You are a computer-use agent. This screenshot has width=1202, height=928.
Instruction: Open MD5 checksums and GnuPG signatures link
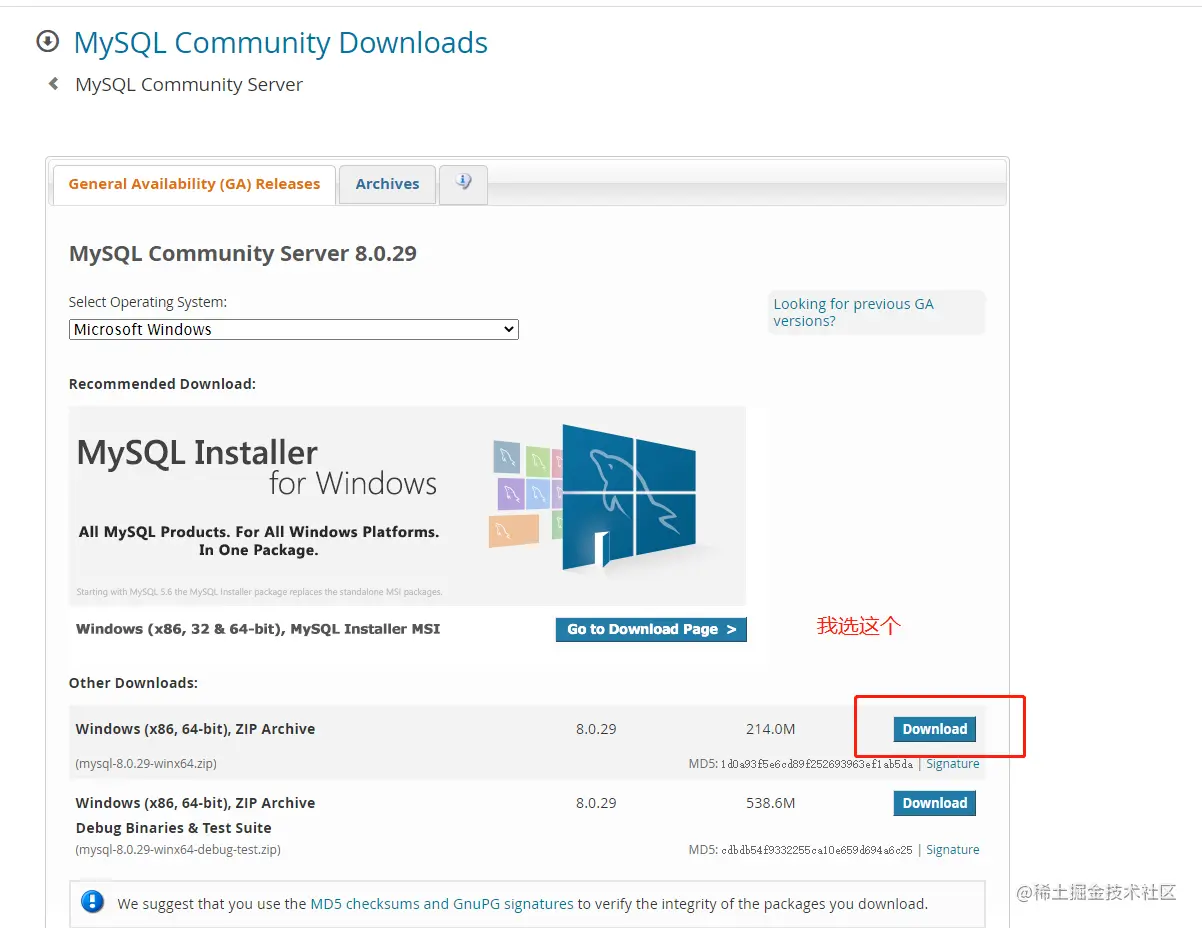click(x=442, y=903)
